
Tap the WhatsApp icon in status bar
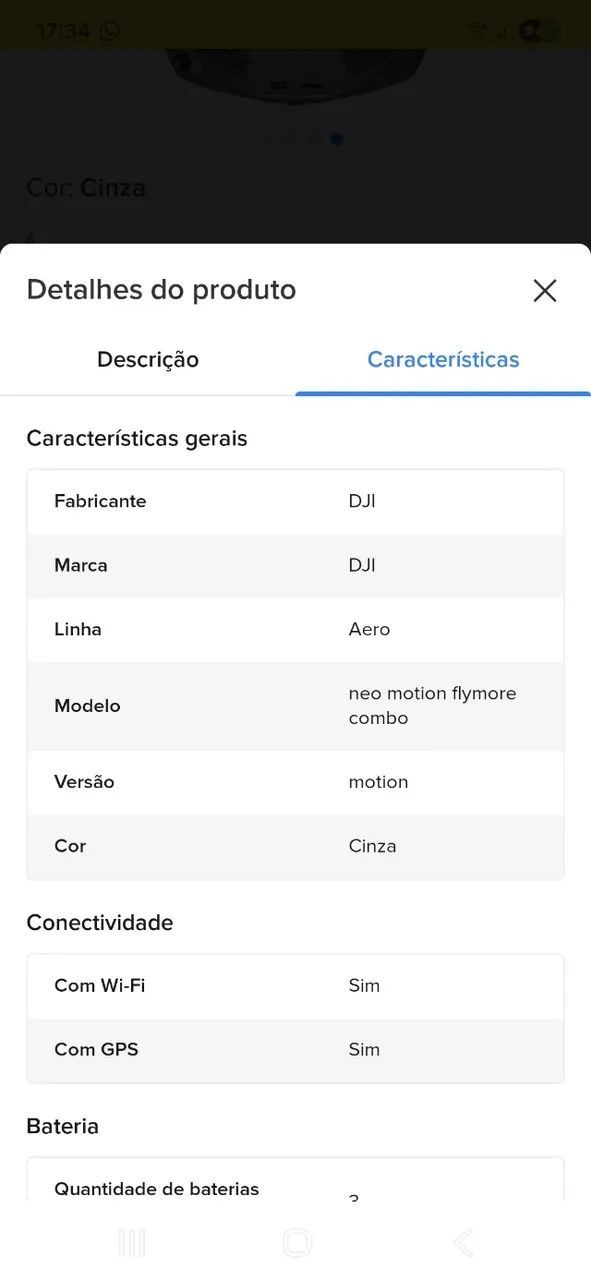click(x=110, y=30)
